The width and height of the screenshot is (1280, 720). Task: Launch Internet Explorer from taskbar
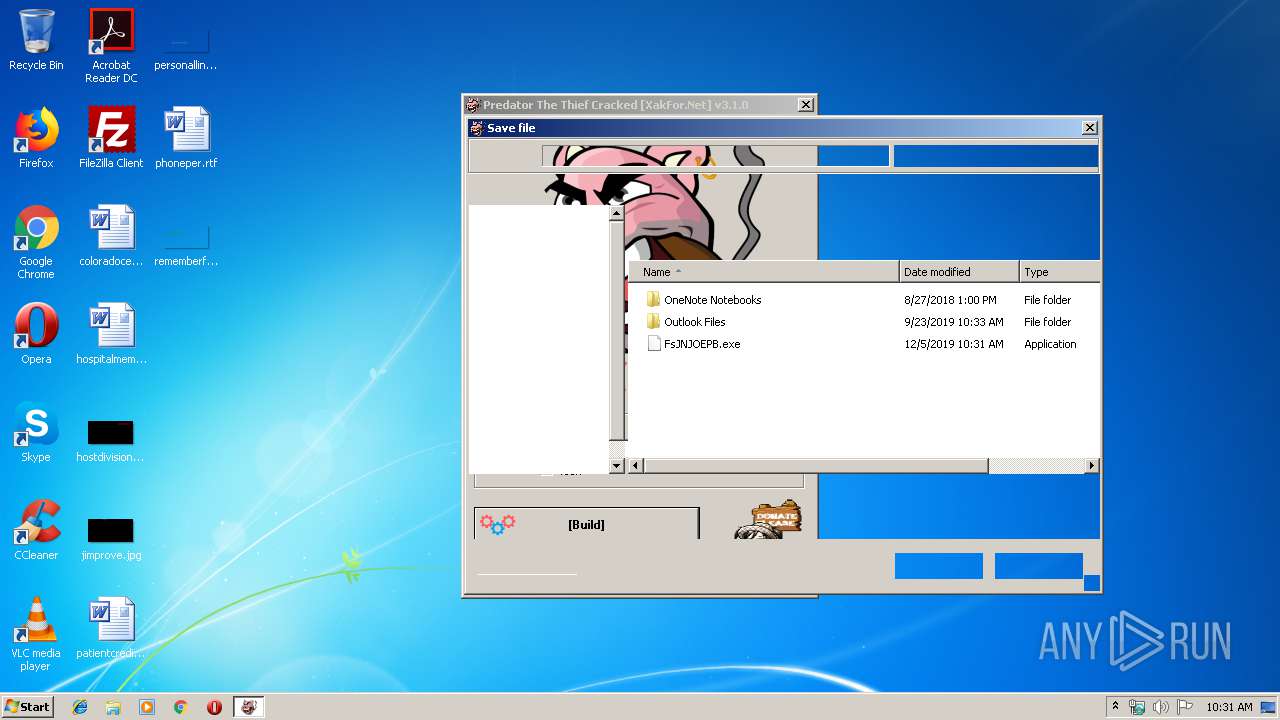pyautogui.click(x=80, y=707)
